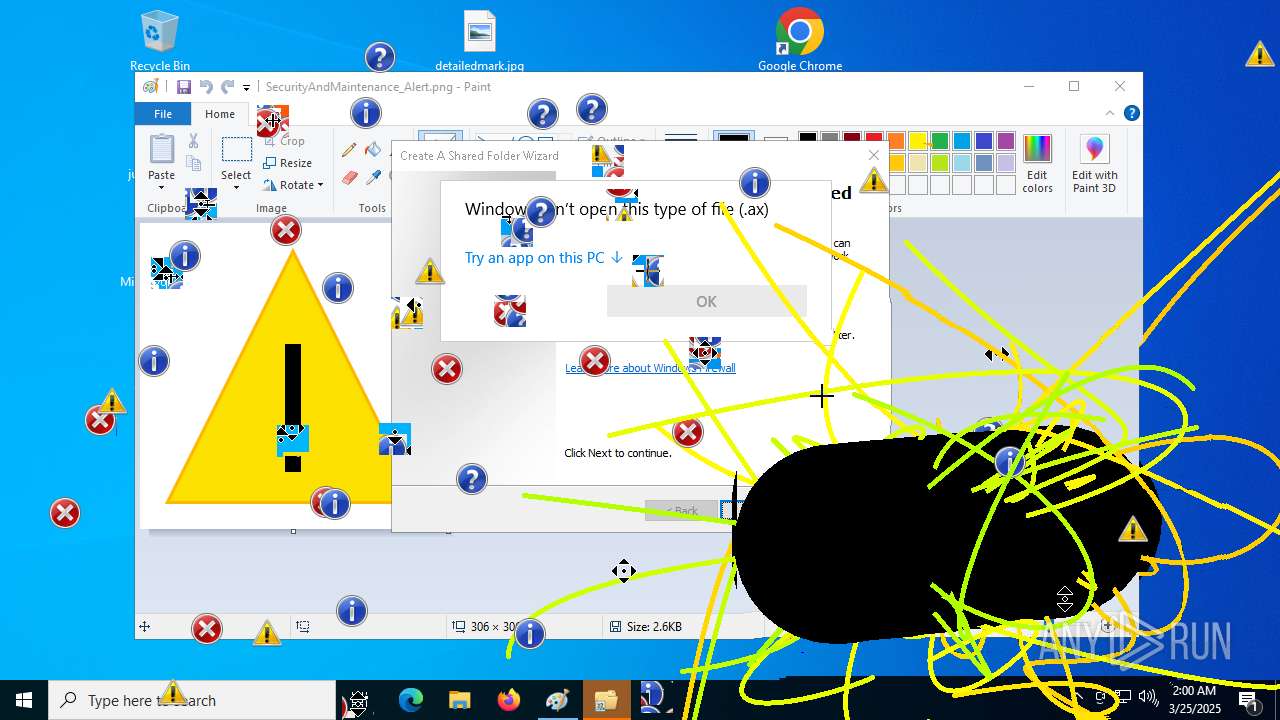
Task: Click the Resize image option
Action: [288, 163]
